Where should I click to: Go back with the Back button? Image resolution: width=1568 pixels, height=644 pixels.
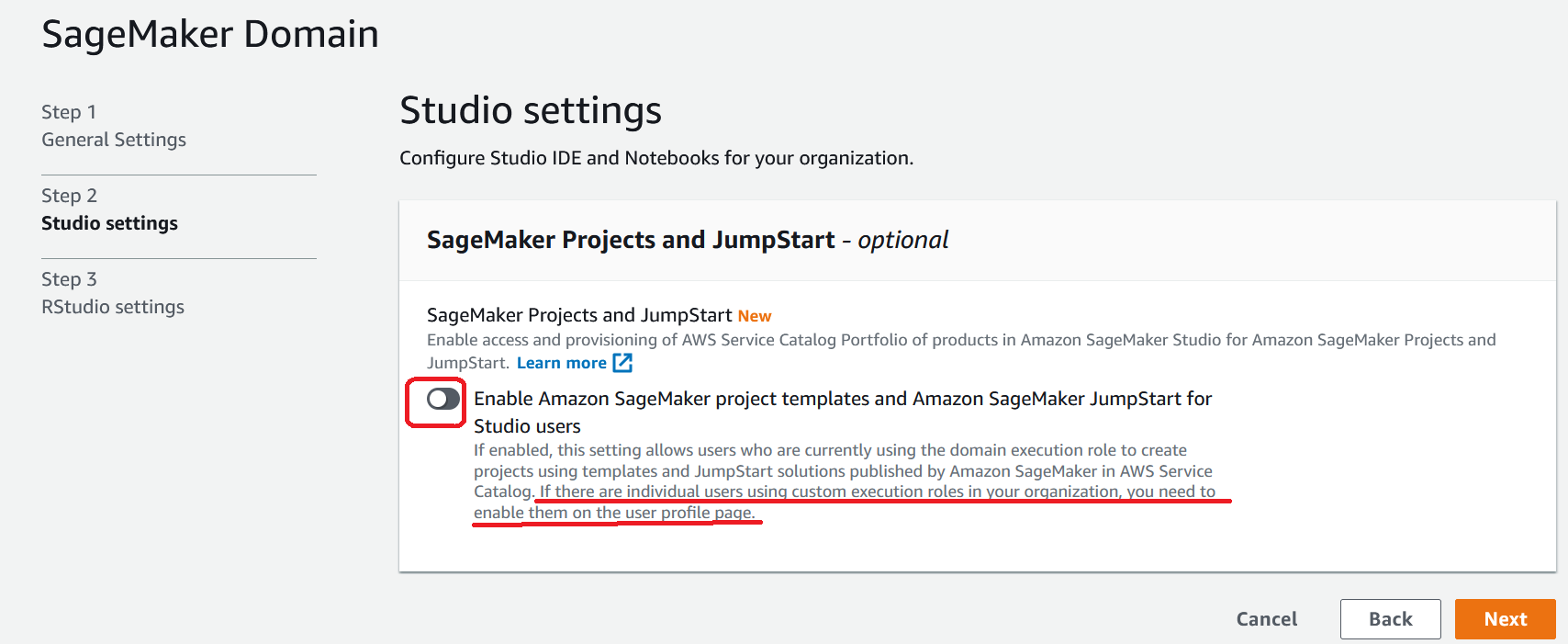click(1390, 619)
